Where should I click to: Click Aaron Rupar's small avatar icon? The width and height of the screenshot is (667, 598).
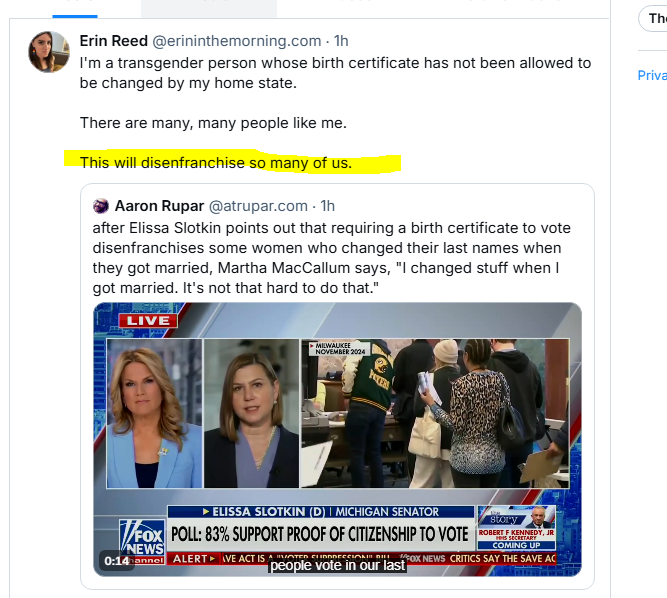coord(101,206)
